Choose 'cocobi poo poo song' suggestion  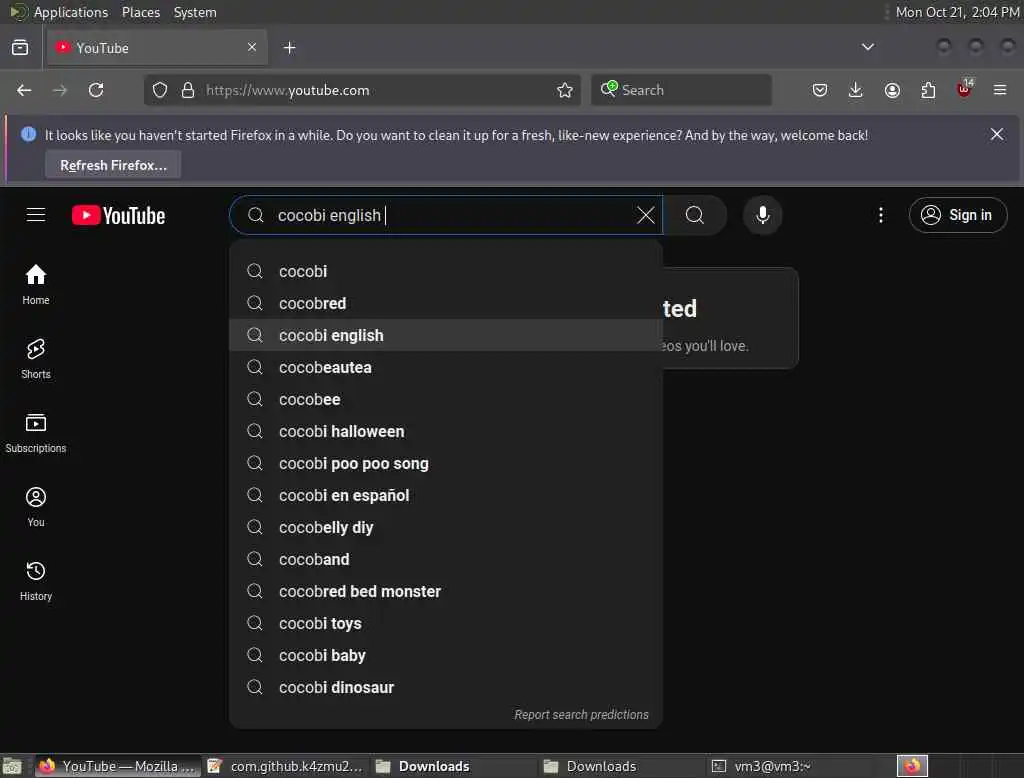[445, 463]
